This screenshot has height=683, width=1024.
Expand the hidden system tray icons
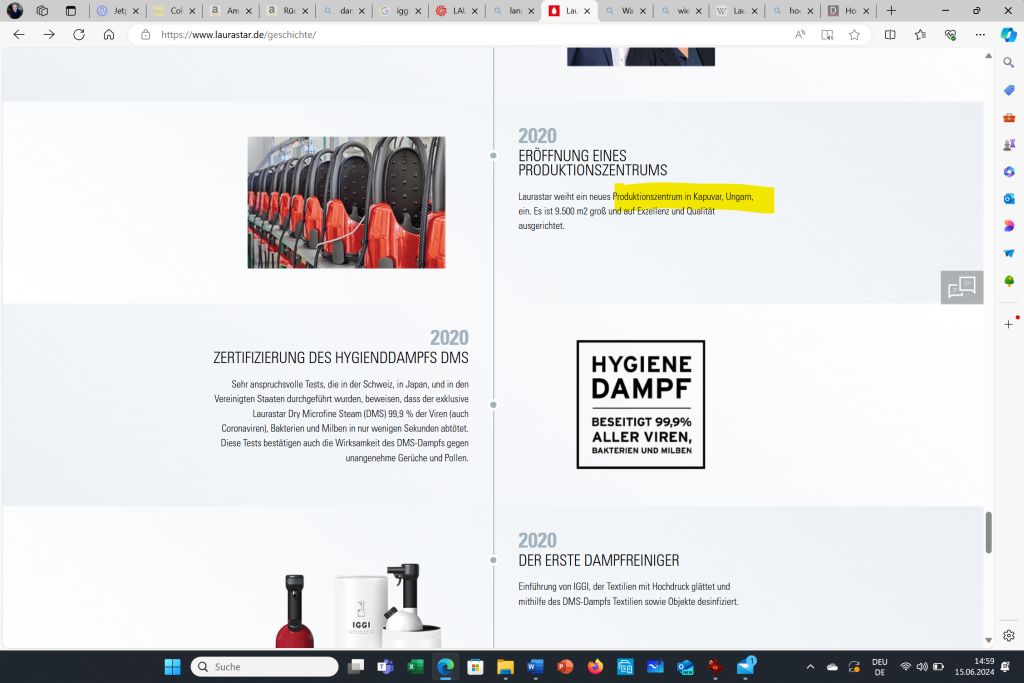coord(810,667)
